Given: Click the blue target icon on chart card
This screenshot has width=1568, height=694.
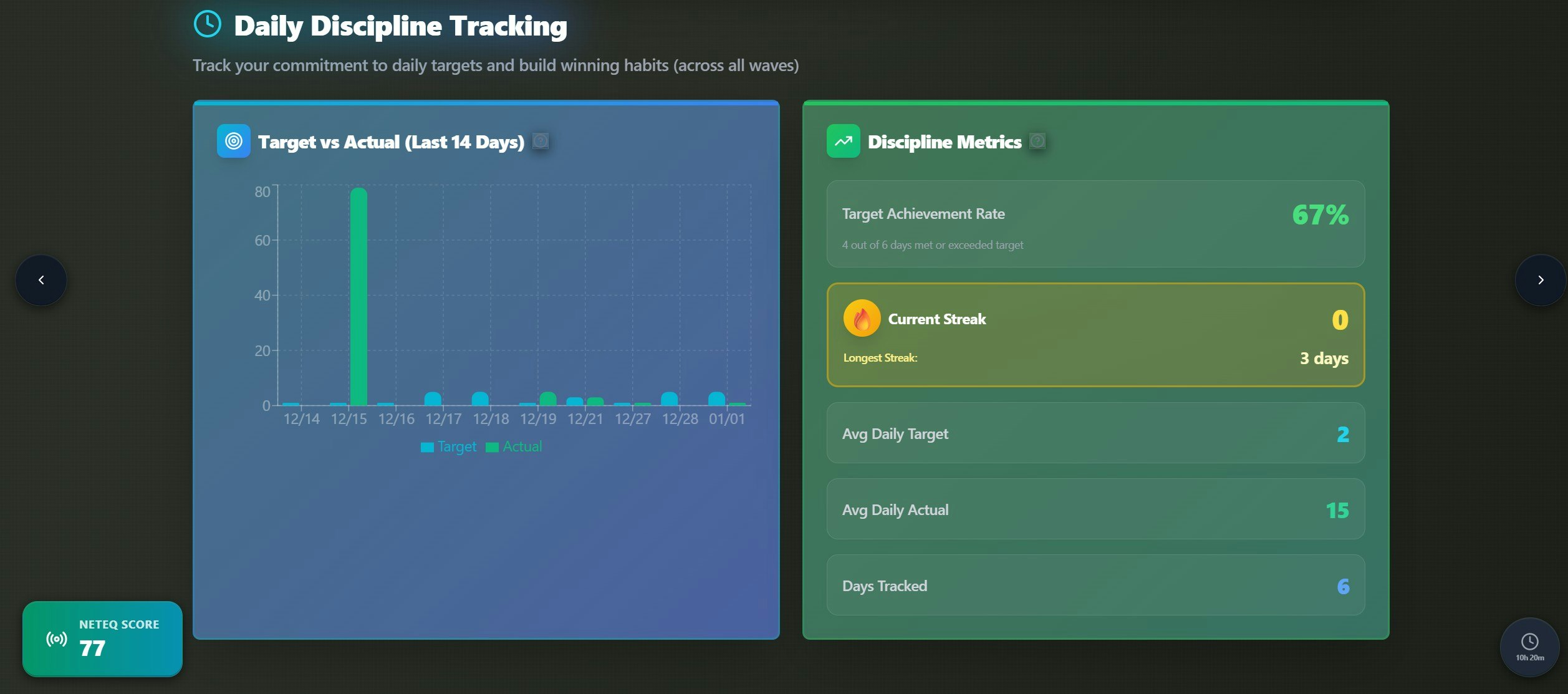Looking at the screenshot, I should pyautogui.click(x=233, y=141).
